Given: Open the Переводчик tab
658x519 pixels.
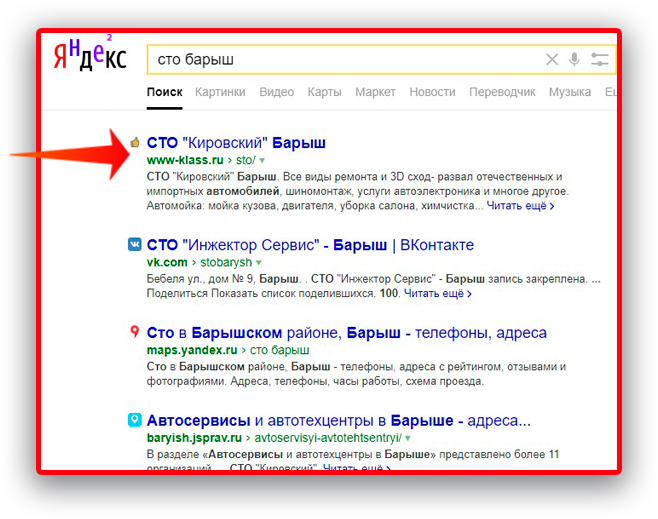Looking at the screenshot, I should (x=502, y=92).
